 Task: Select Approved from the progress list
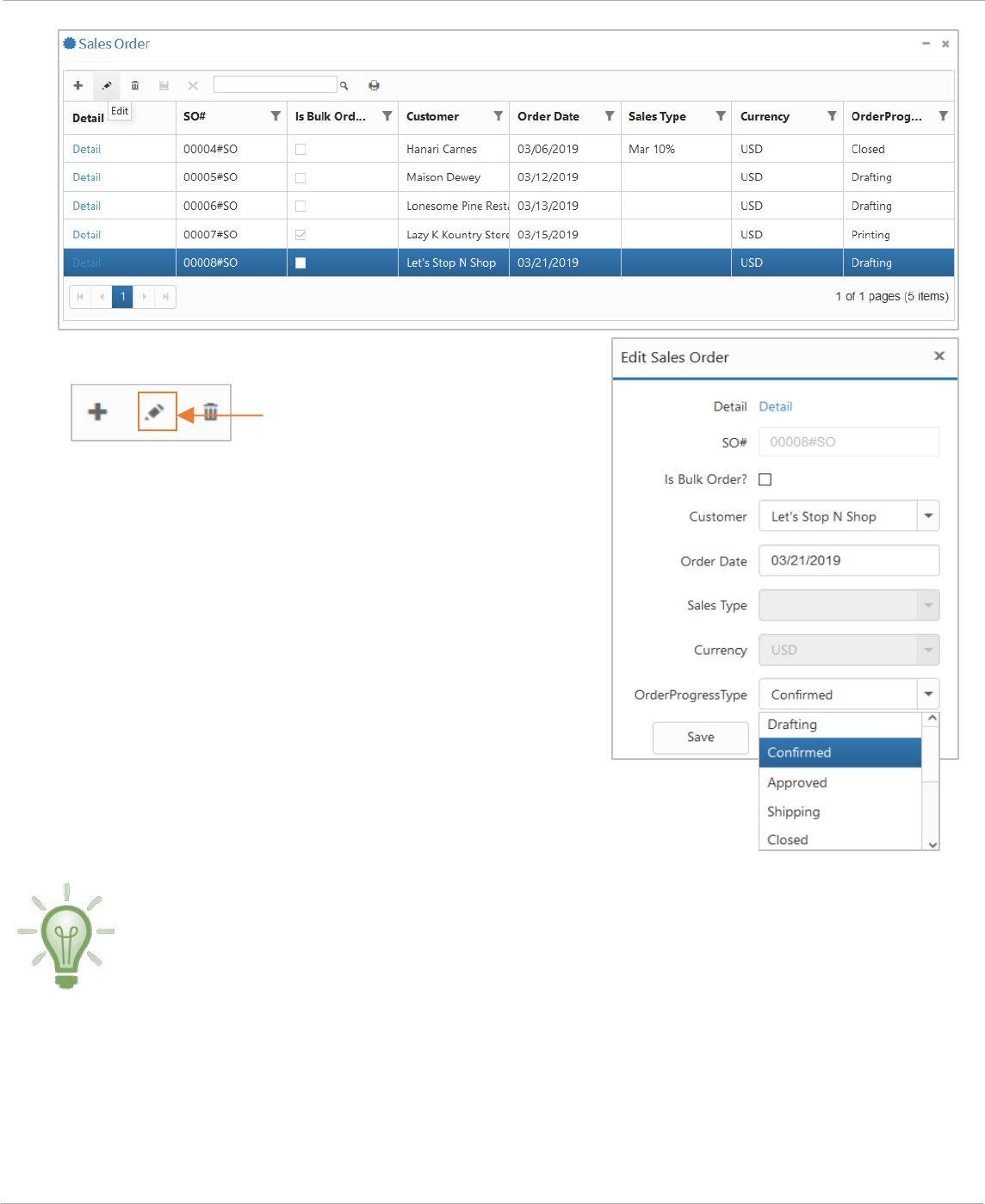click(840, 782)
